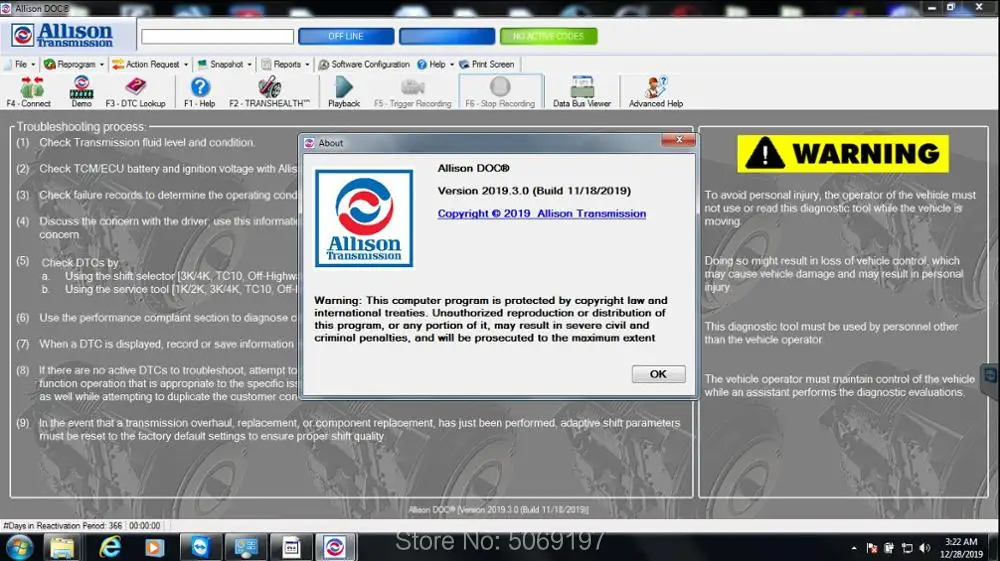Screen dimensions: 1000x561
Task: Click the Allison DOC taskbar icon
Action: coord(335,547)
